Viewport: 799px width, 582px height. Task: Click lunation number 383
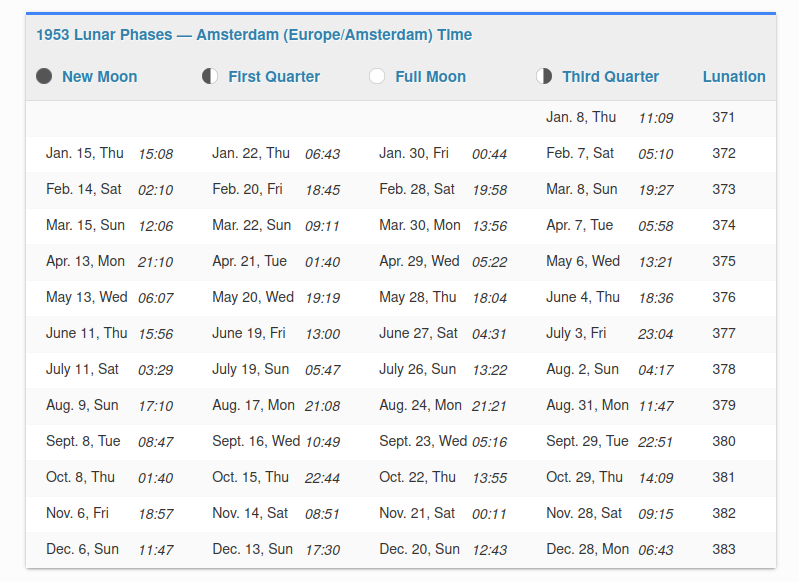pyautogui.click(x=724, y=549)
